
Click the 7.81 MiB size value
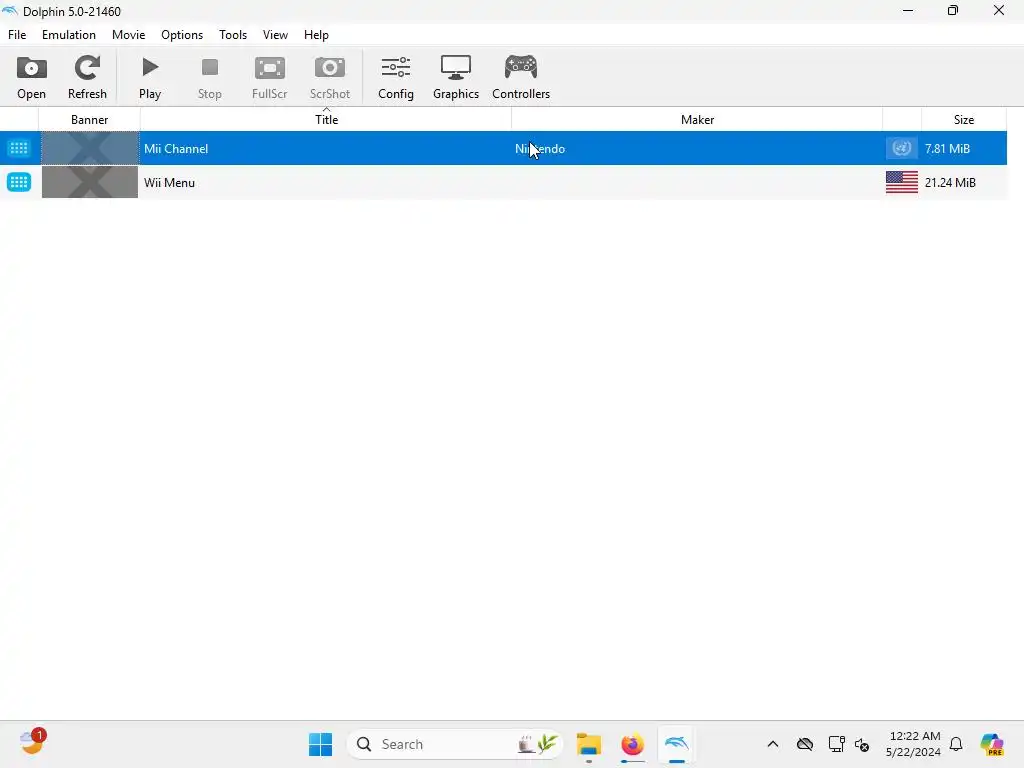(x=948, y=148)
